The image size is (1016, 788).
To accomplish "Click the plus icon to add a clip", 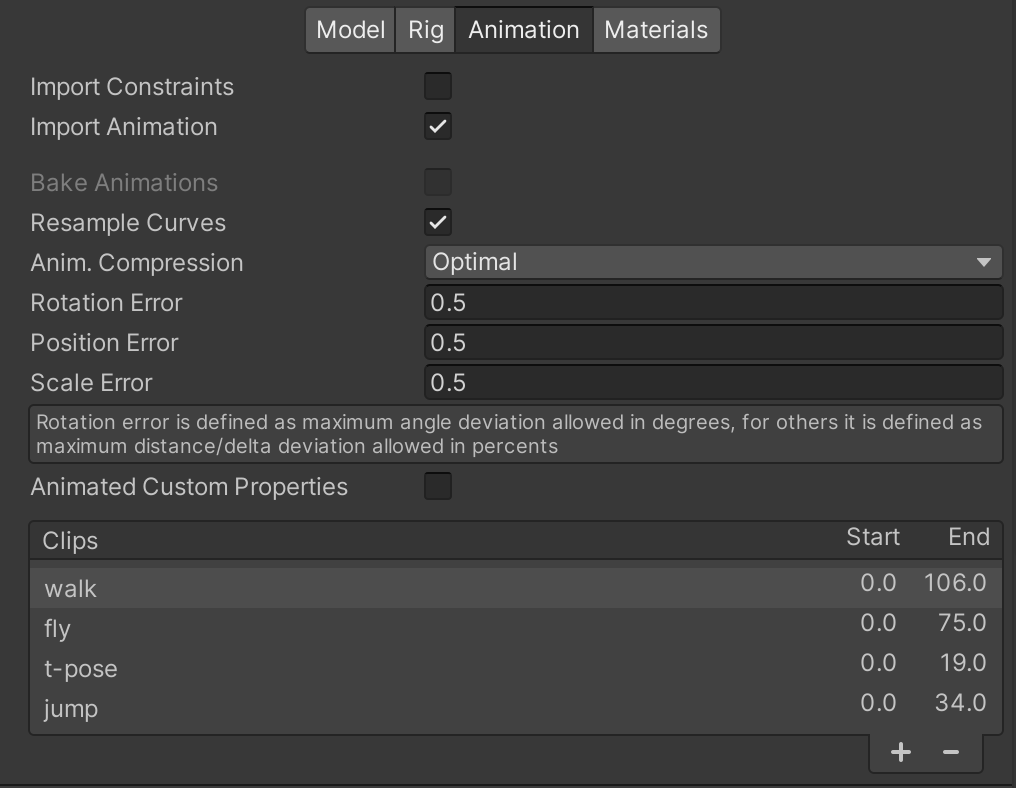I will pyautogui.click(x=898, y=752).
